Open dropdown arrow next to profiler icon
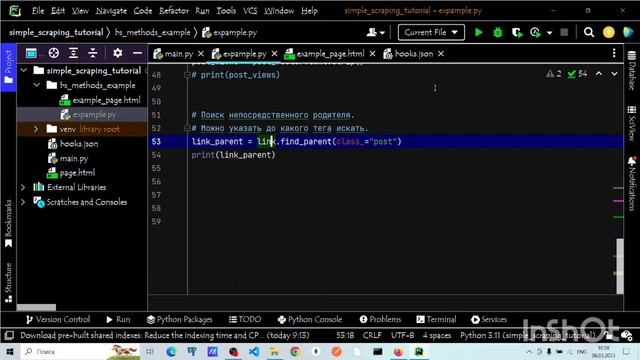The width and height of the screenshot is (640, 360). click(549, 33)
